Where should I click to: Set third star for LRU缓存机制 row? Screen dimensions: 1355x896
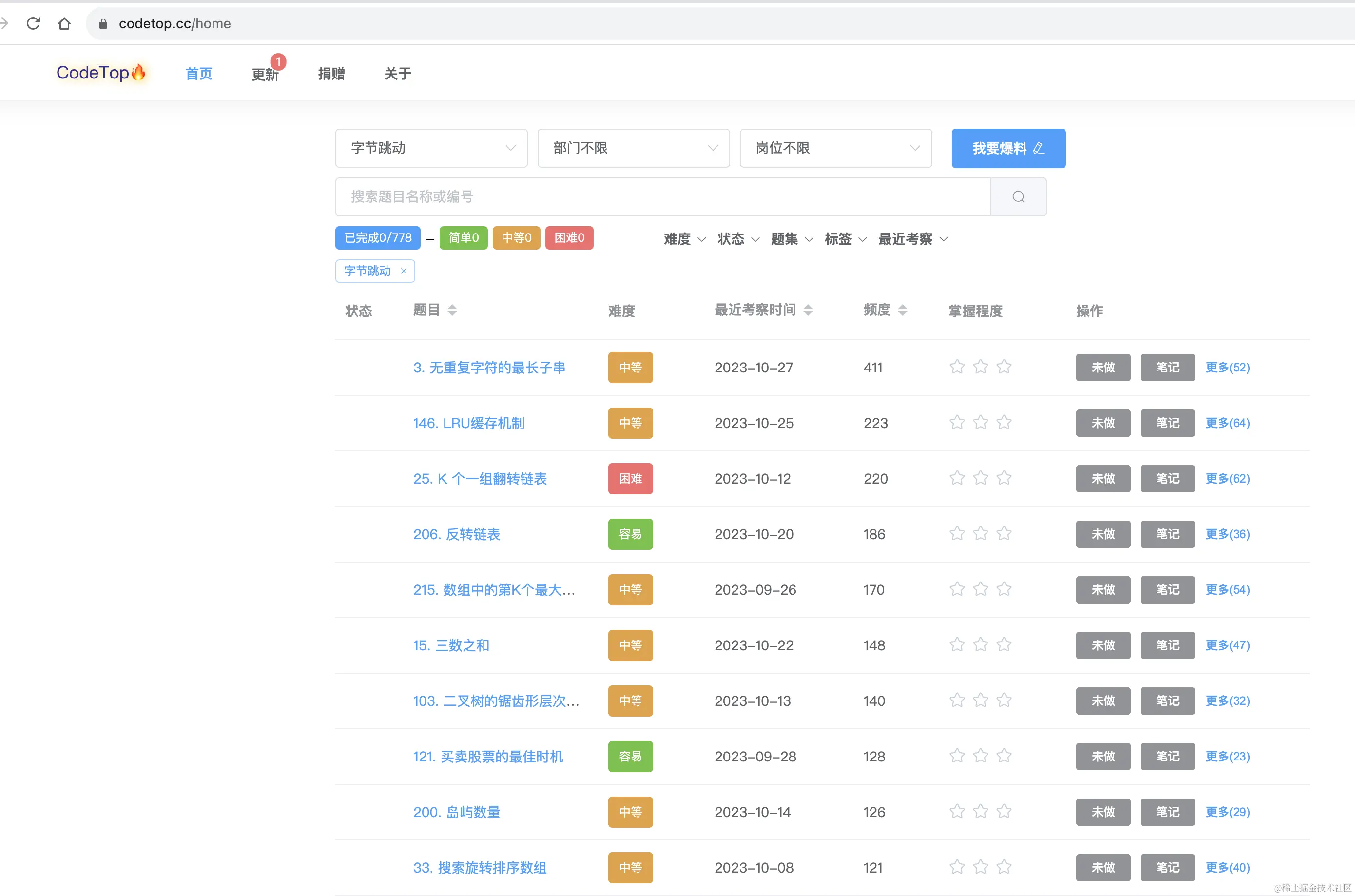[1004, 423]
